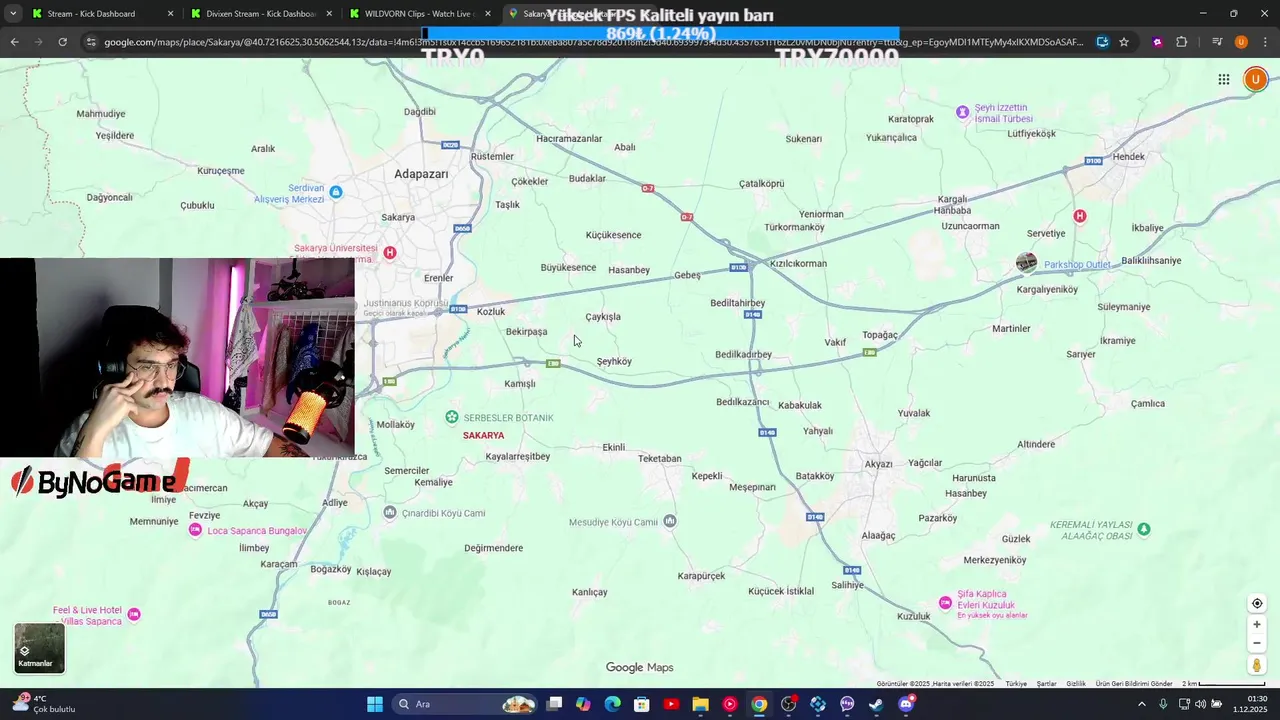Select the Street View pegman icon
This screenshot has width=1280, height=720.
point(1257,665)
